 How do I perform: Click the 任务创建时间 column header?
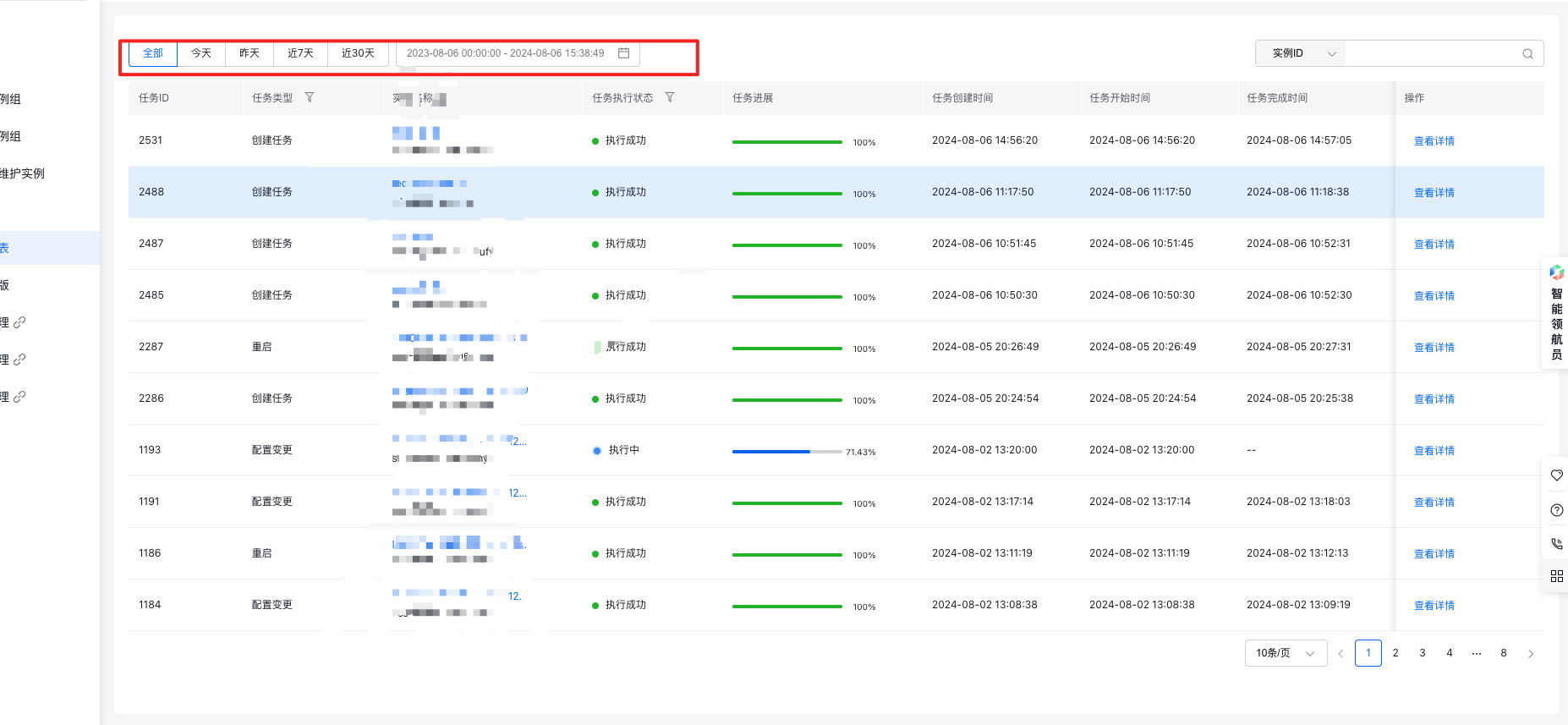click(962, 98)
